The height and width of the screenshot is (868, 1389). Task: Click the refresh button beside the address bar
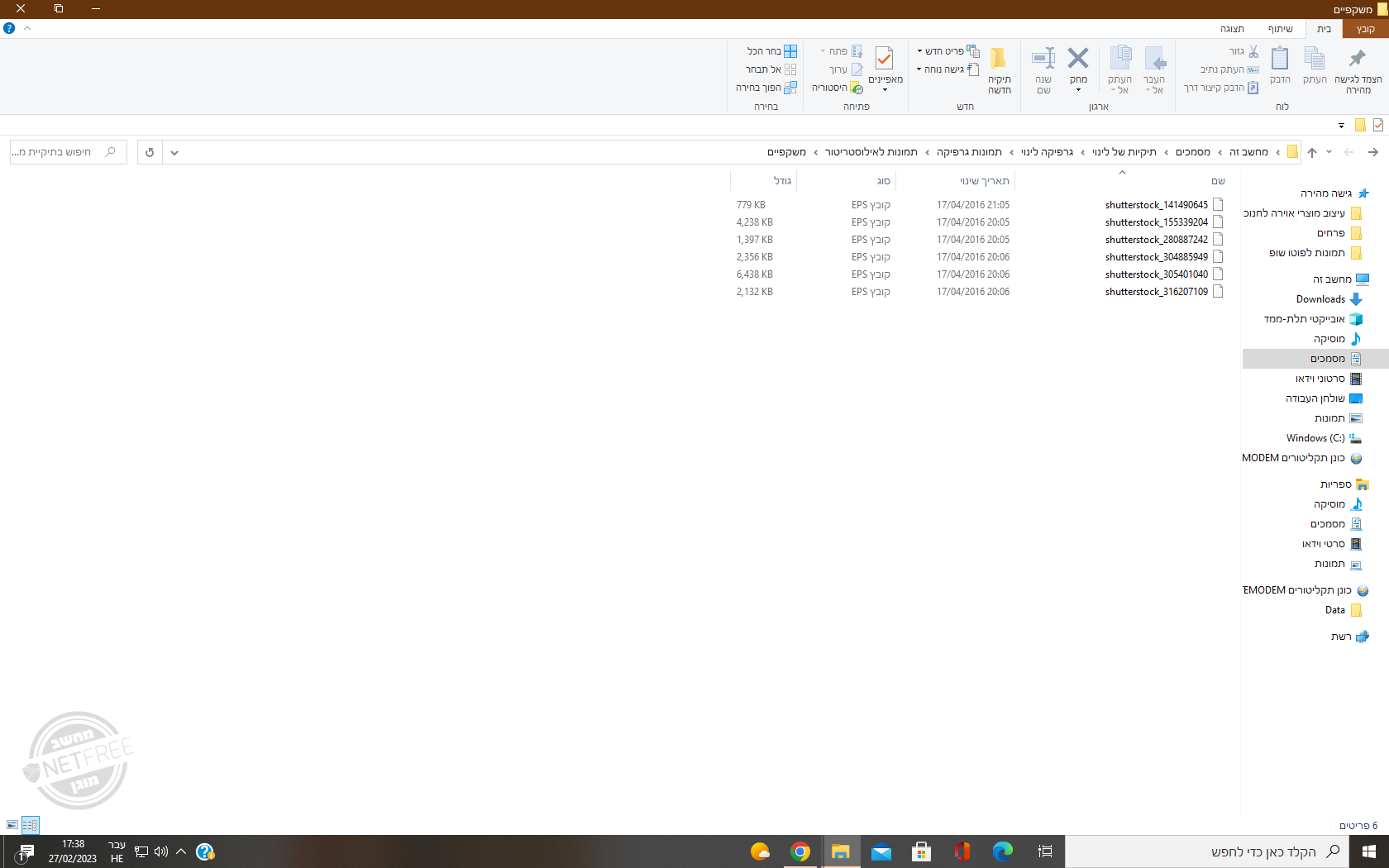tap(150, 152)
